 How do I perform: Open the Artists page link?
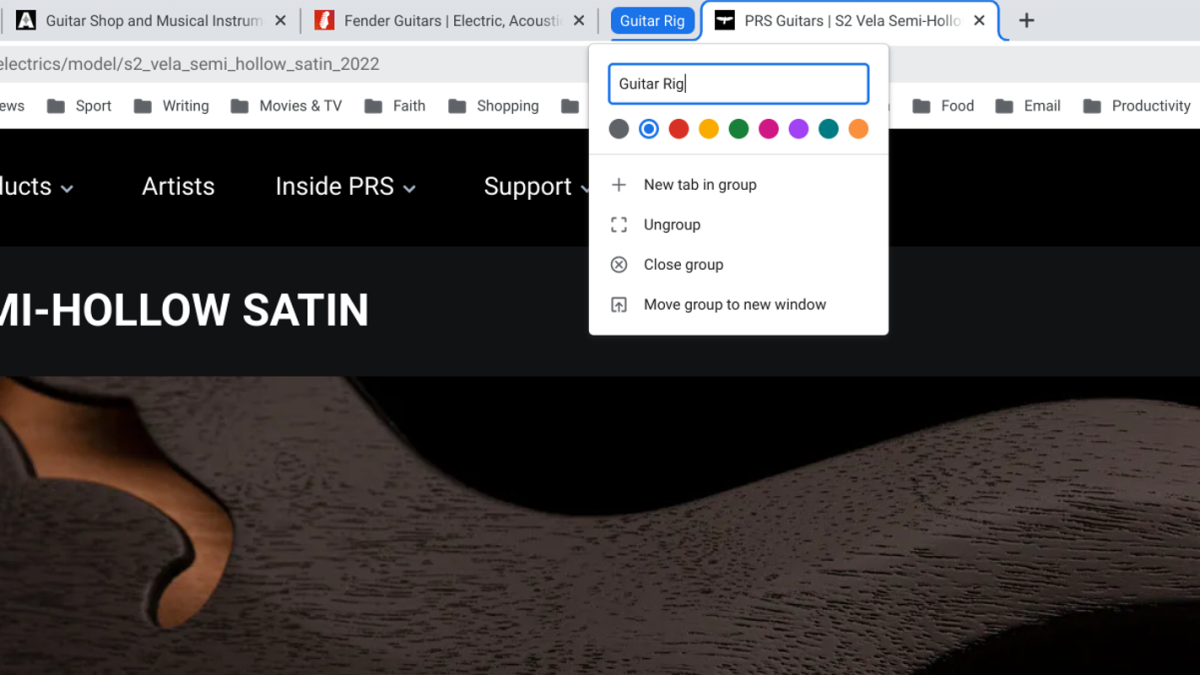click(x=178, y=187)
